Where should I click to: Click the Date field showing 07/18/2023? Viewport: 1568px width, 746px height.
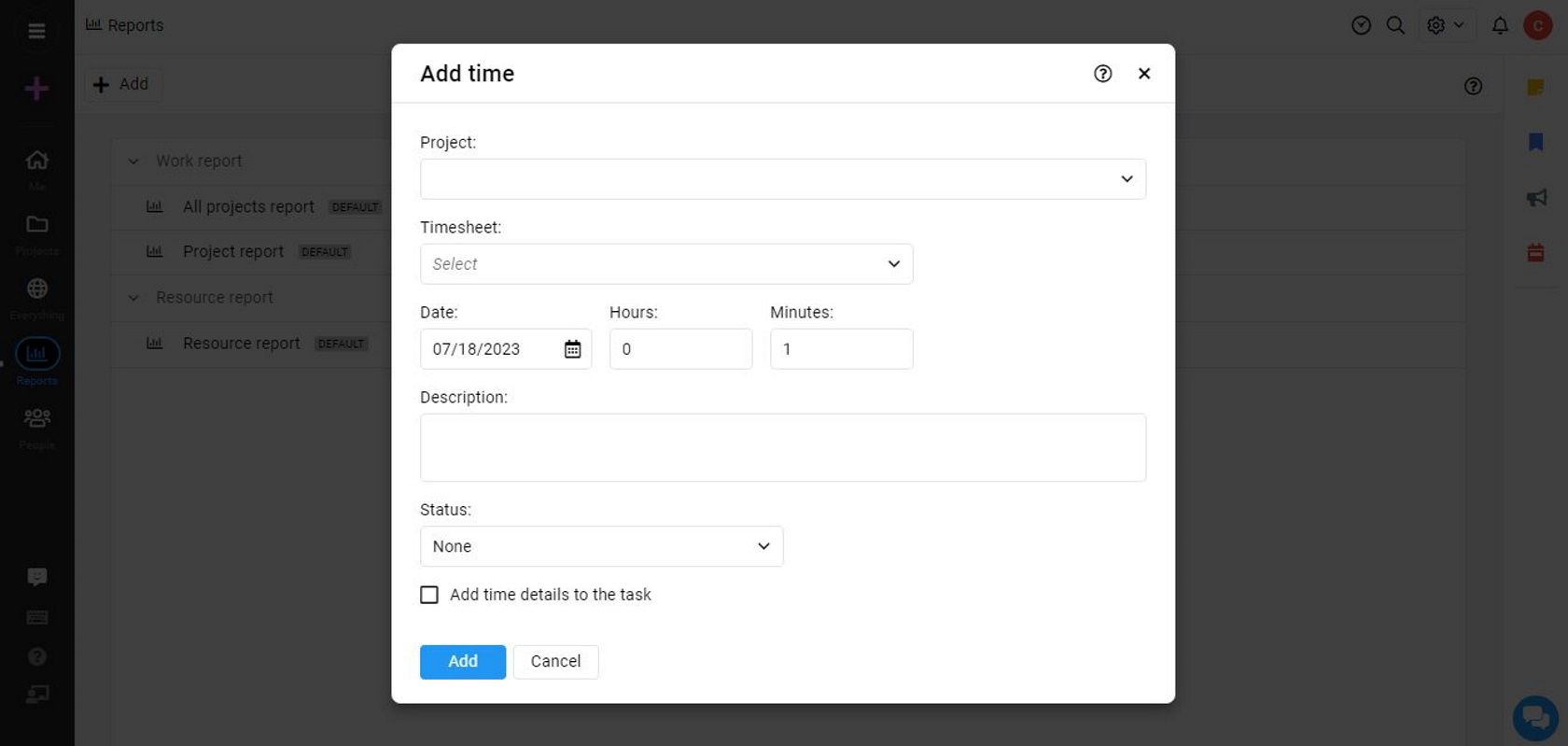coord(506,349)
